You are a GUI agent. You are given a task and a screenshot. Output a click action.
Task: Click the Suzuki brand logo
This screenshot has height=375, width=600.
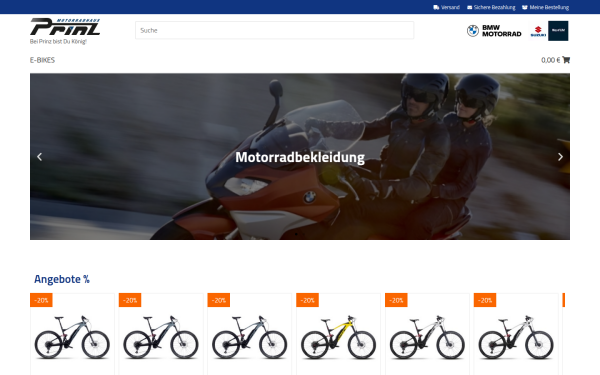point(538,31)
